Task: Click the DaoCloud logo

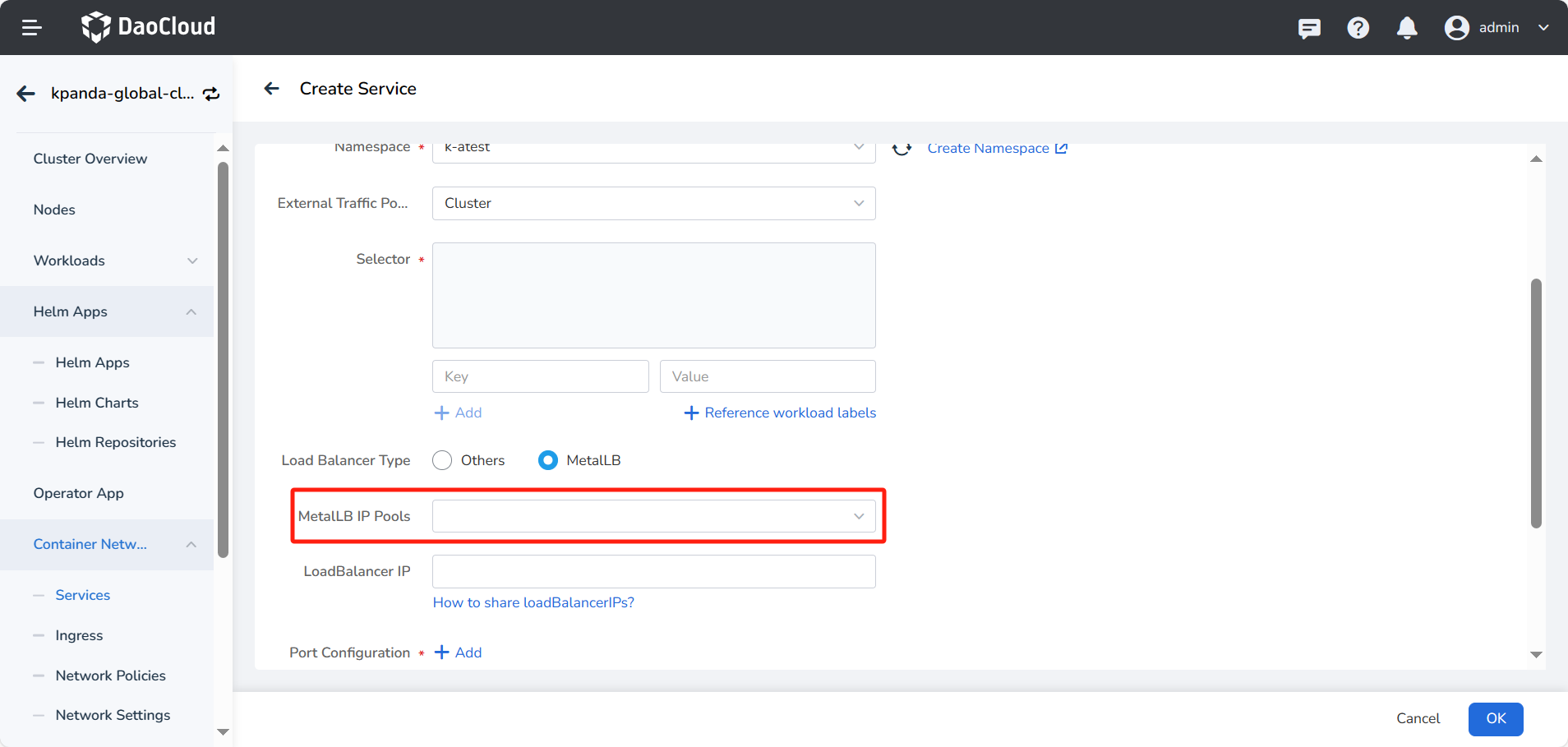Action: click(x=148, y=26)
